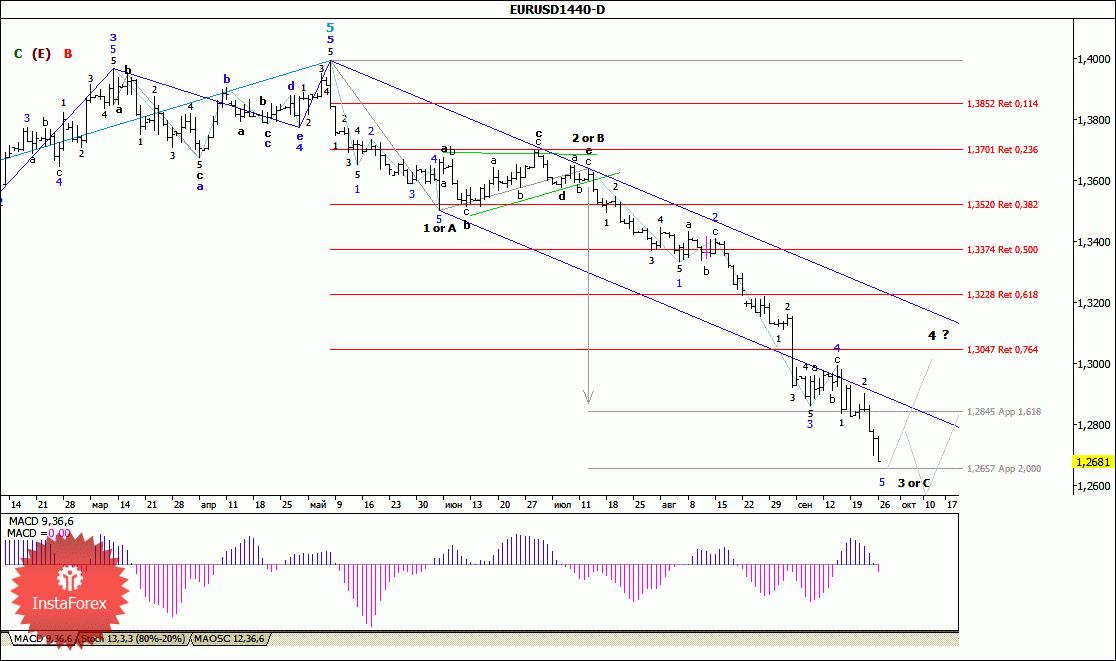The width and height of the screenshot is (1116, 661).
Task: Select the '2 or B' wave label
Action: click(x=588, y=138)
